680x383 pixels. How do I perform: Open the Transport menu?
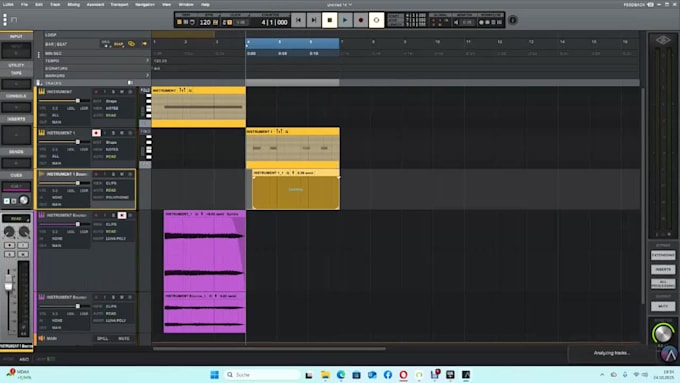(119, 4)
